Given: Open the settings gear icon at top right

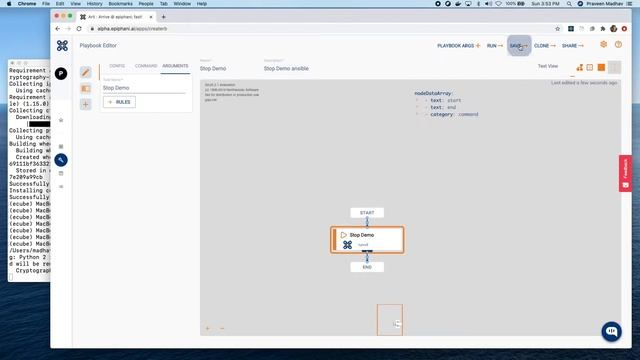Looking at the screenshot, I should coord(603,44).
